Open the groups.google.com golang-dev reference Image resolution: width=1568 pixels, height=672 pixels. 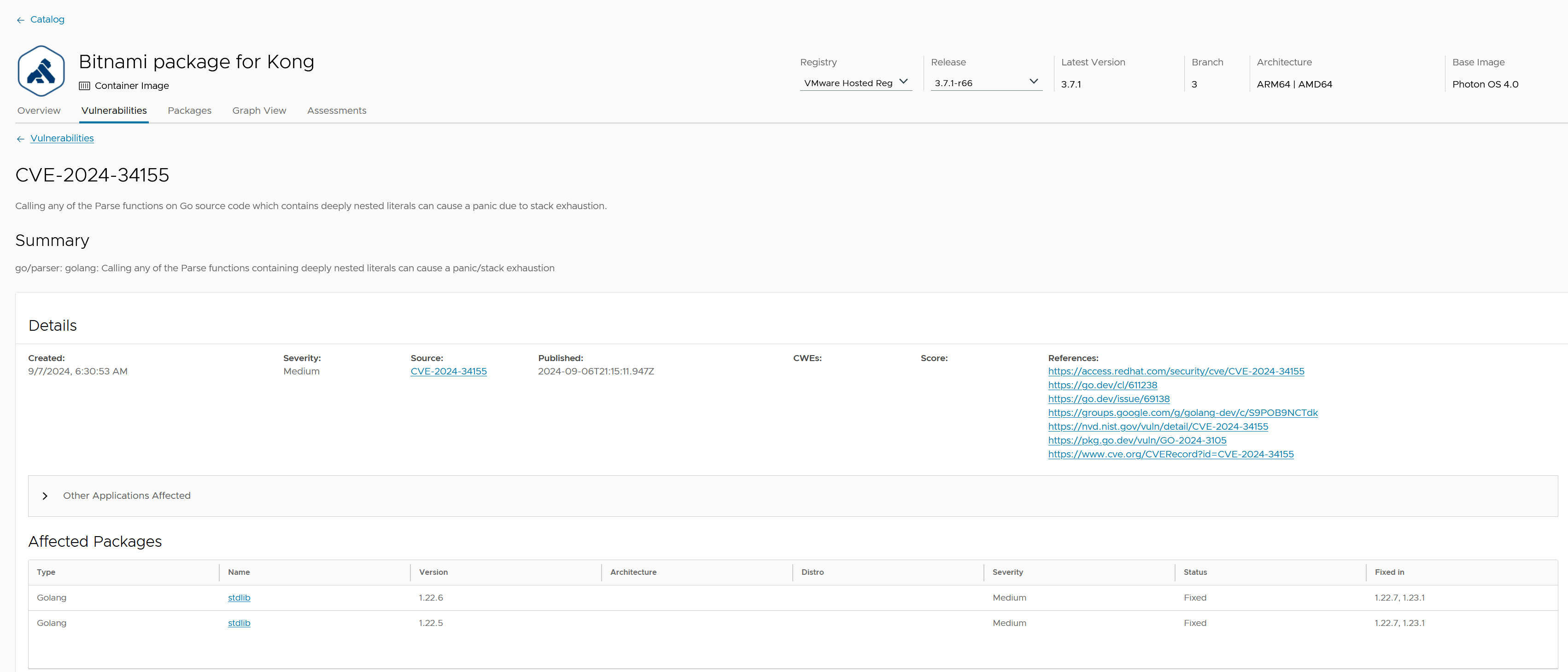pos(1183,413)
